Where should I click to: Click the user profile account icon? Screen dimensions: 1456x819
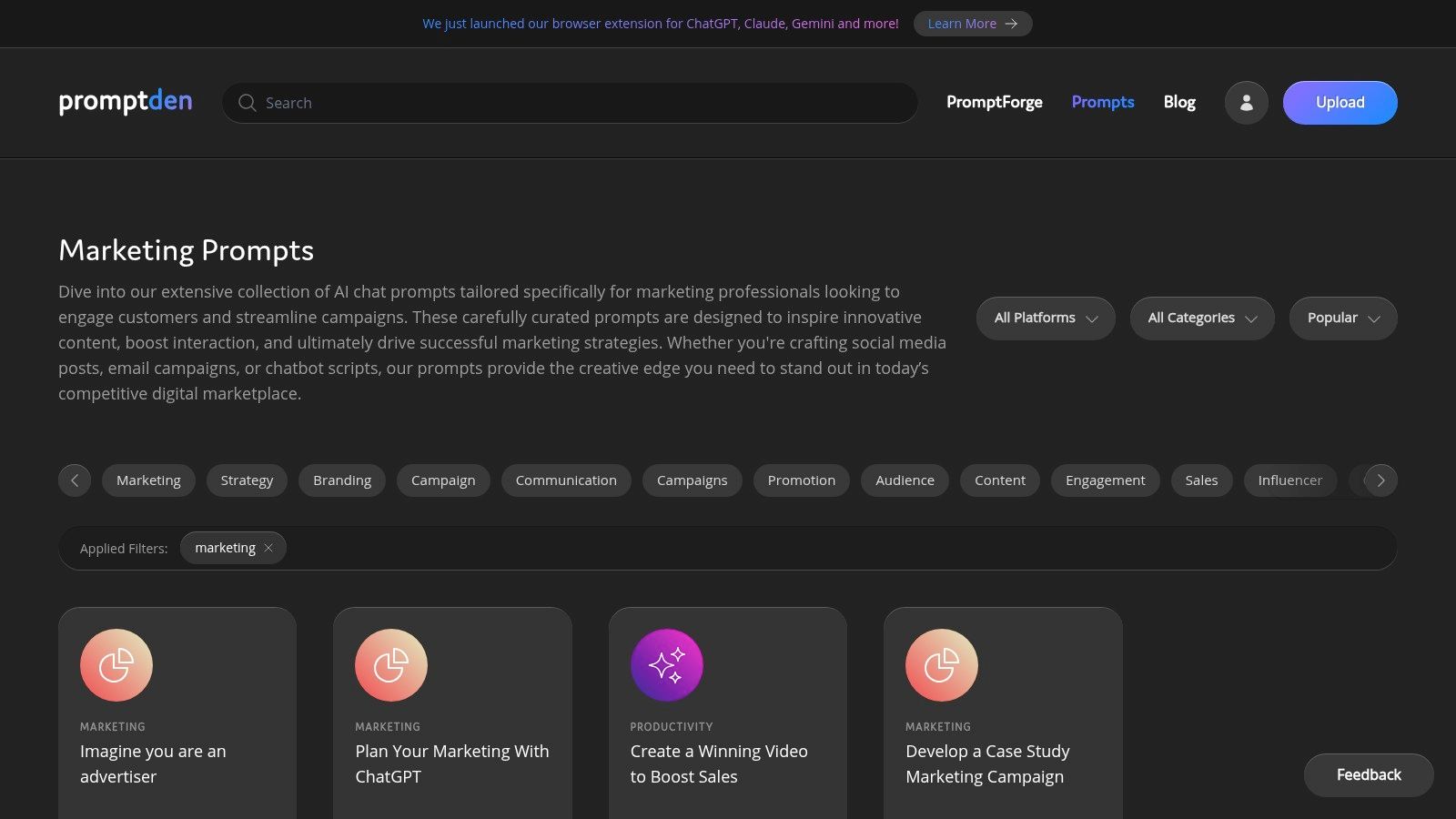tap(1246, 103)
